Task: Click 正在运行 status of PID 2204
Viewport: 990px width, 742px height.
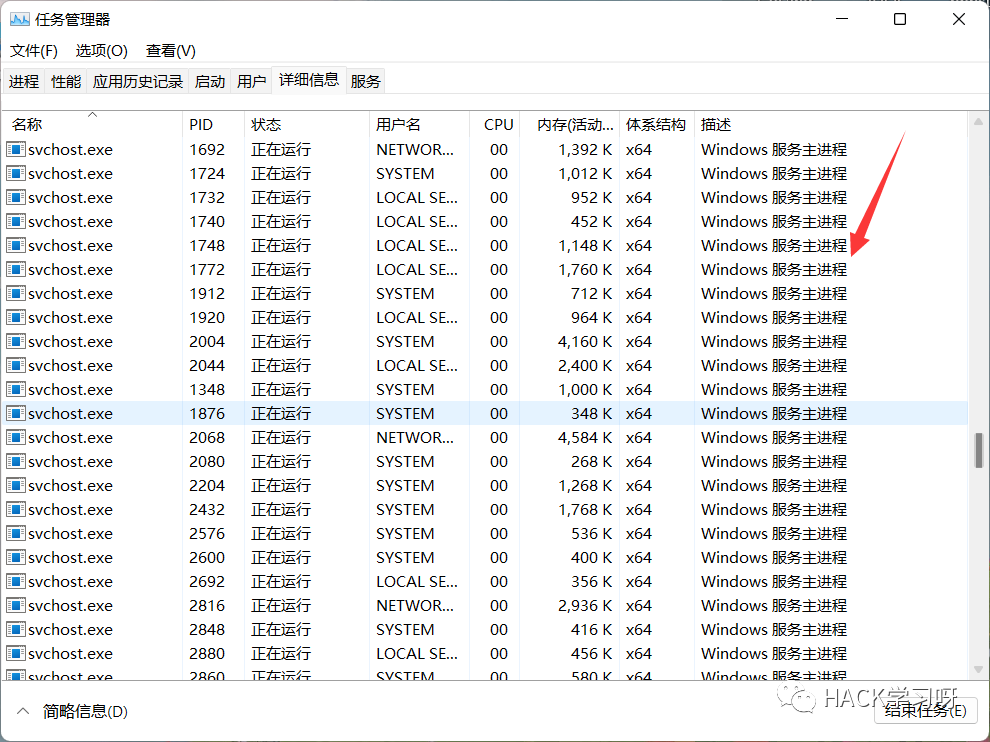Action: click(x=281, y=486)
